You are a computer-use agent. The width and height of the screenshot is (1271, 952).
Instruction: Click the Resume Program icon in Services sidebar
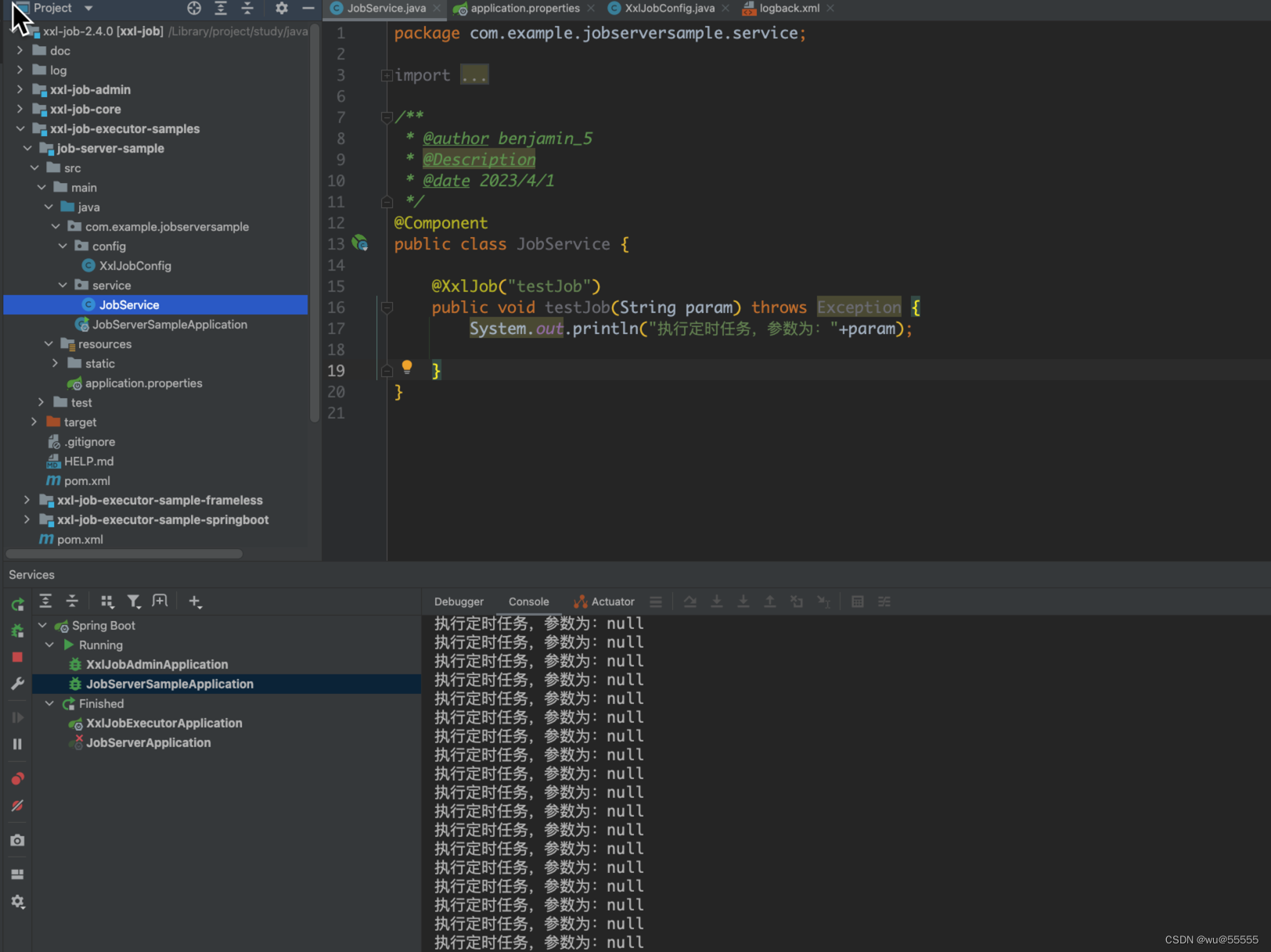(17, 717)
